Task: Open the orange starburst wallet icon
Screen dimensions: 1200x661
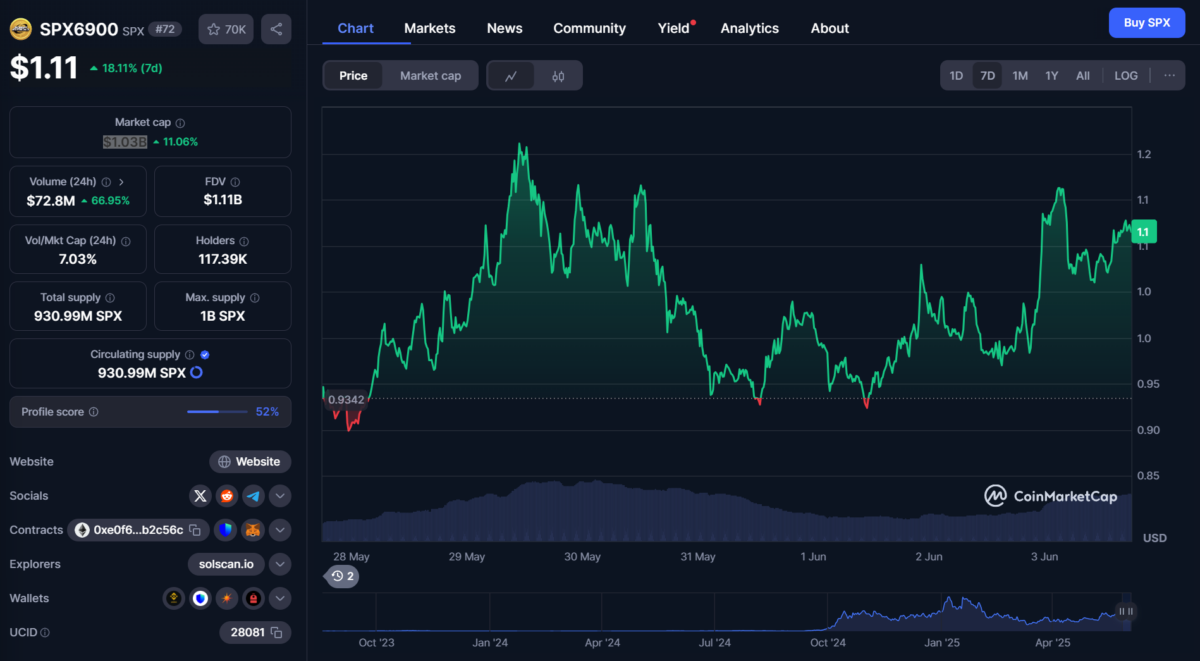Action: (227, 598)
